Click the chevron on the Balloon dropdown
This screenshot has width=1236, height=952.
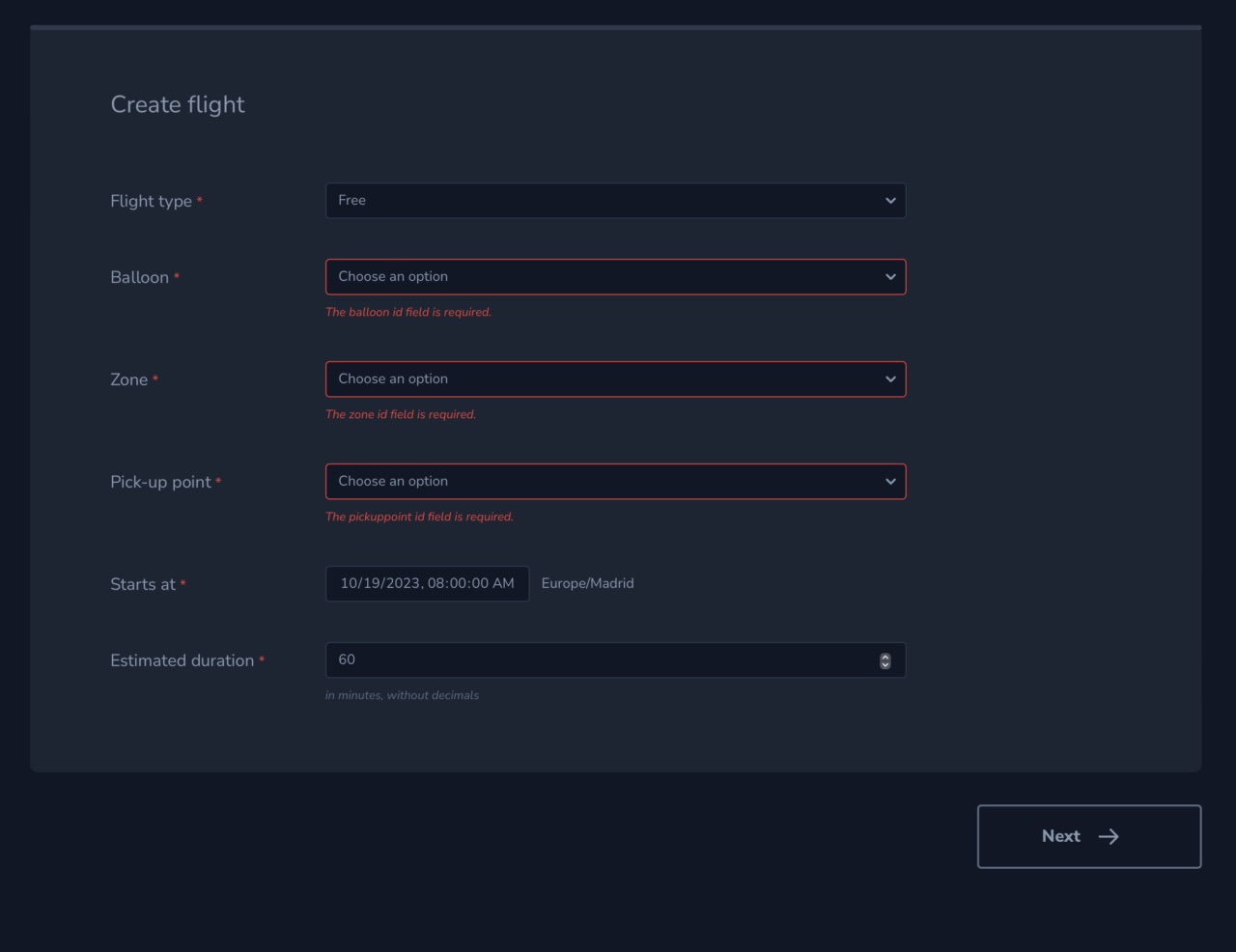[889, 276]
